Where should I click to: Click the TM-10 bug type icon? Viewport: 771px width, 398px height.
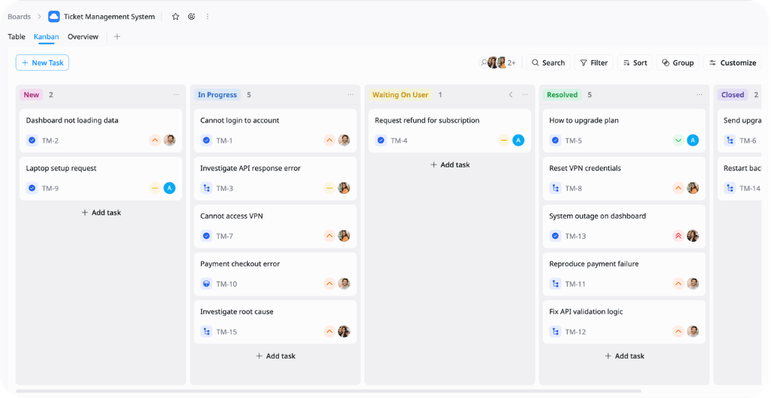[x=207, y=284]
